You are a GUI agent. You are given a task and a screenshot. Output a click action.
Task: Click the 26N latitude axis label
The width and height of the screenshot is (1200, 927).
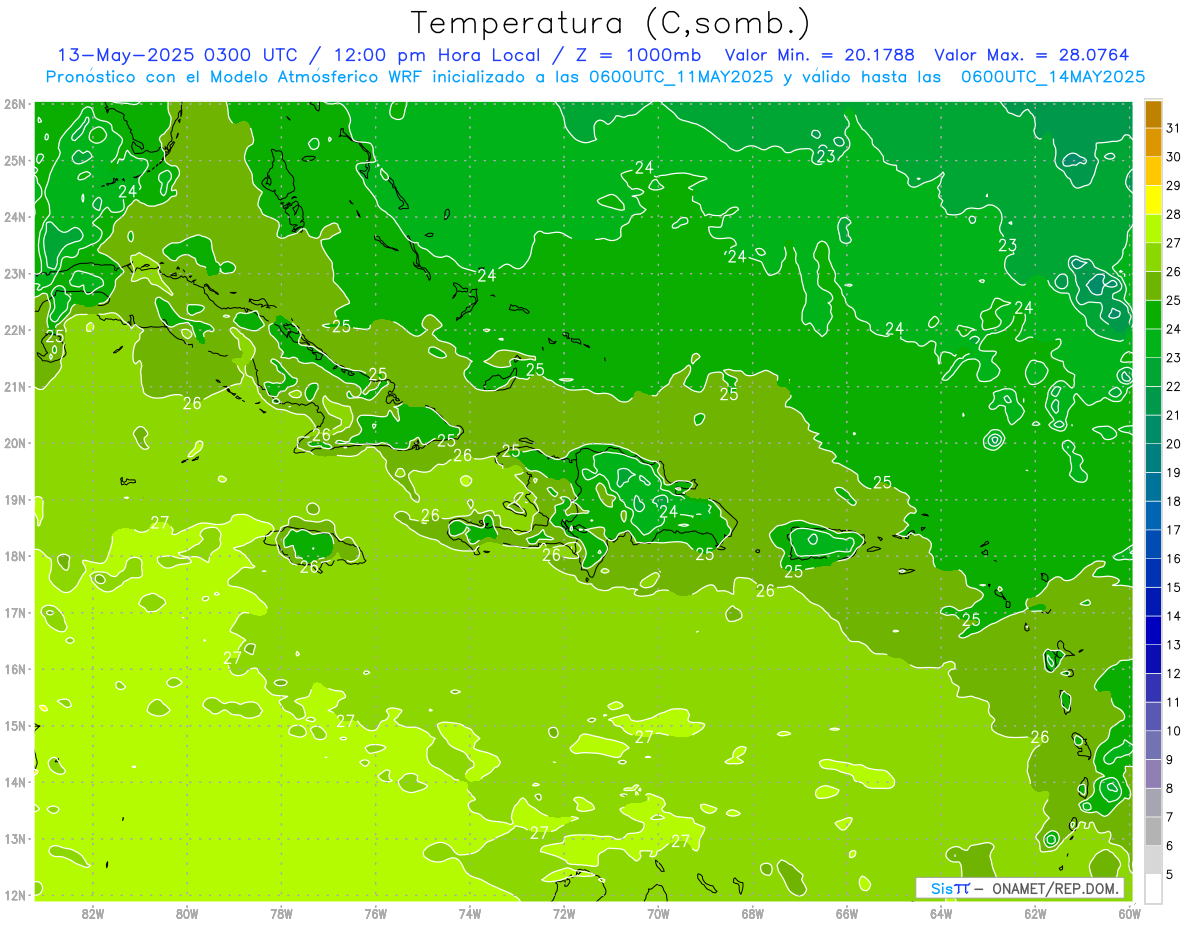tap(14, 104)
